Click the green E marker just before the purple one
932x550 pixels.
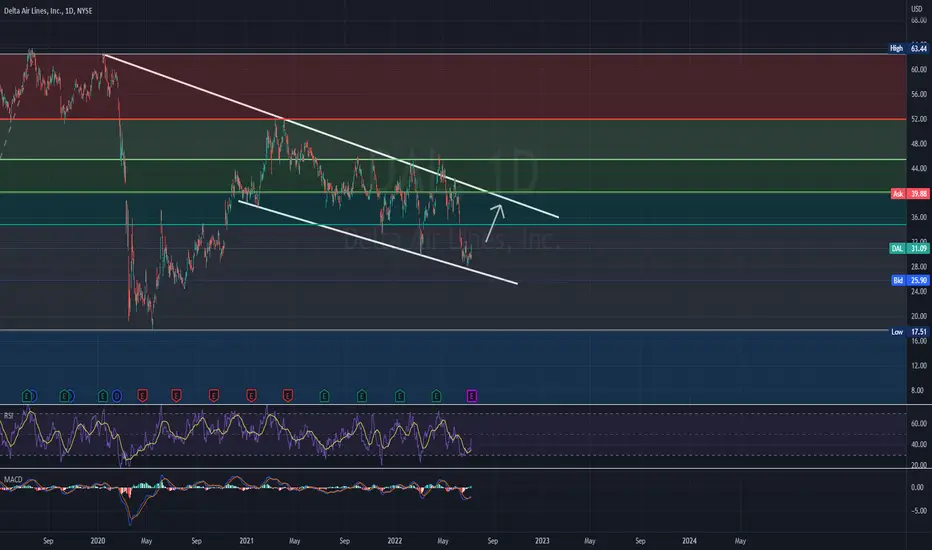436,395
